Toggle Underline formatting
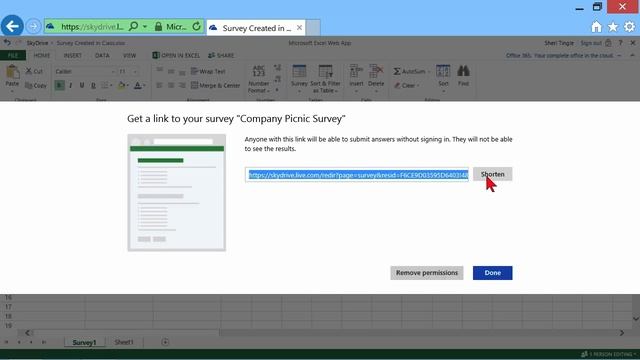Image resolution: width=640 pixels, height=360 pixels. pos(82,85)
